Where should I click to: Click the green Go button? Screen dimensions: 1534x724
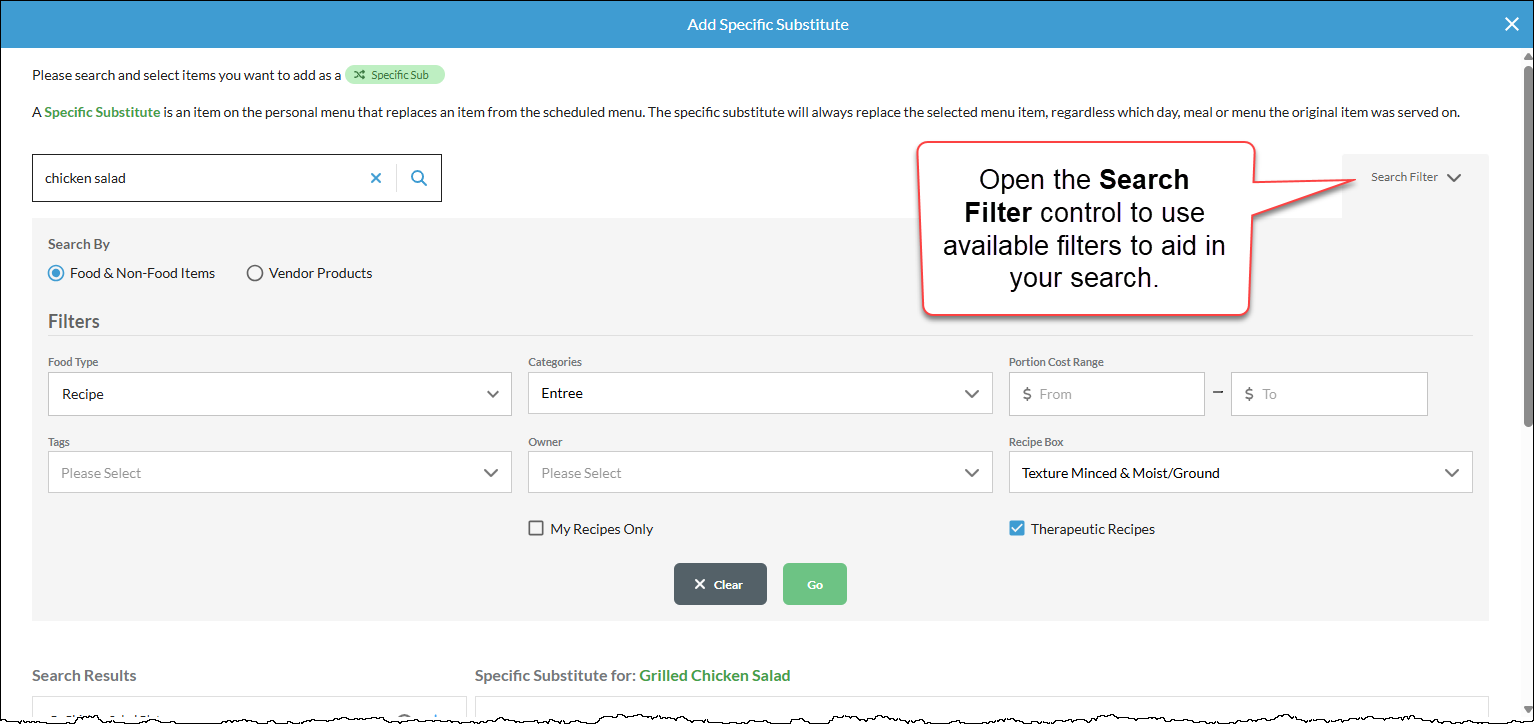coord(815,584)
